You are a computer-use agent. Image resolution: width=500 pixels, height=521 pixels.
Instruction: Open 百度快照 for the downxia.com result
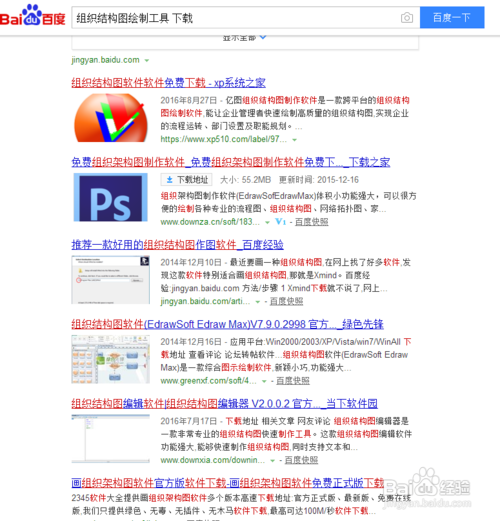click(301, 460)
